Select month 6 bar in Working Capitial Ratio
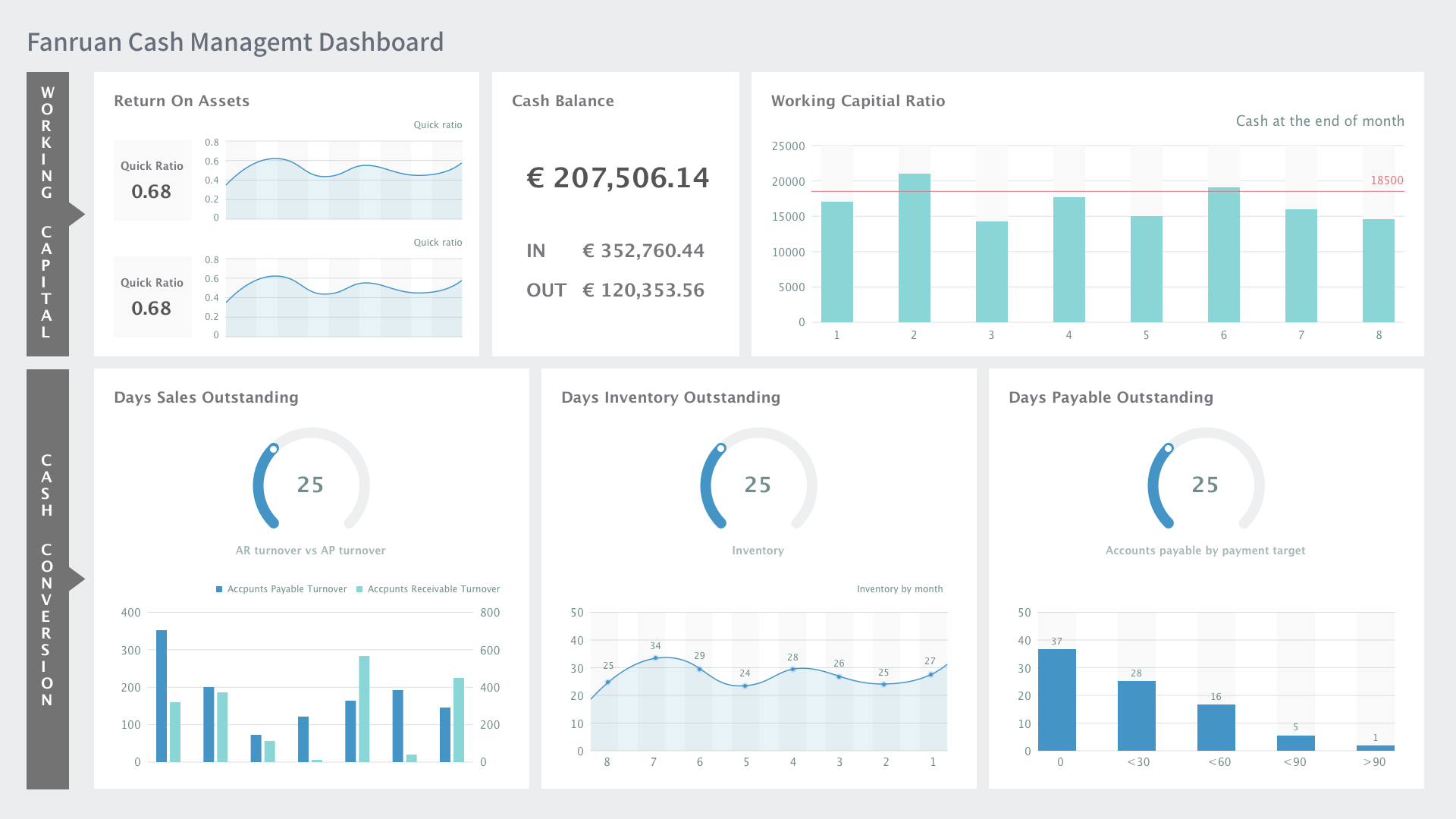The height and width of the screenshot is (819, 1456). point(1223,254)
